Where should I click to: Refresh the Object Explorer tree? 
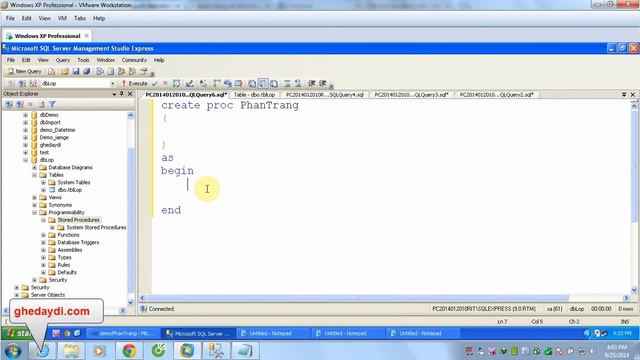pos(42,104)
